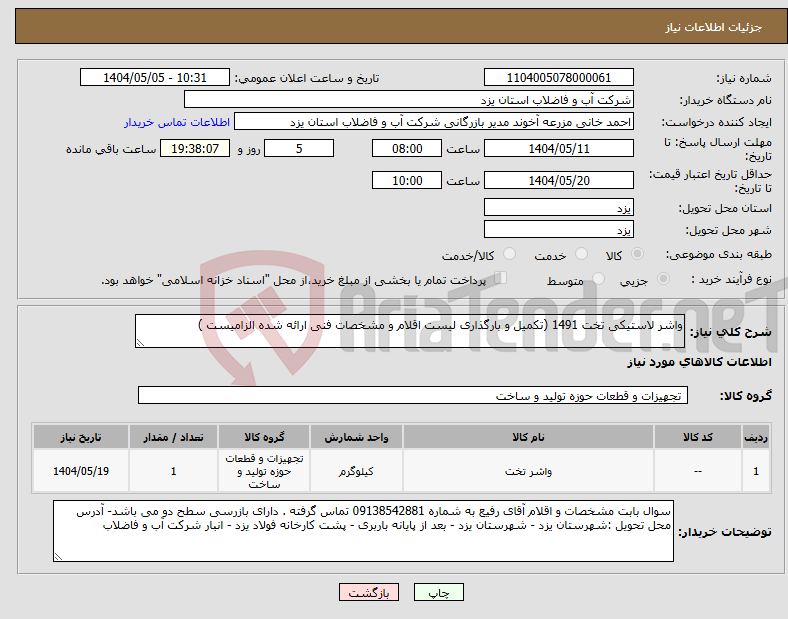Click the جزئیات اطلاعات نیاز page title
The height and width of the screenshot is (619, 788).
(714, 27)
